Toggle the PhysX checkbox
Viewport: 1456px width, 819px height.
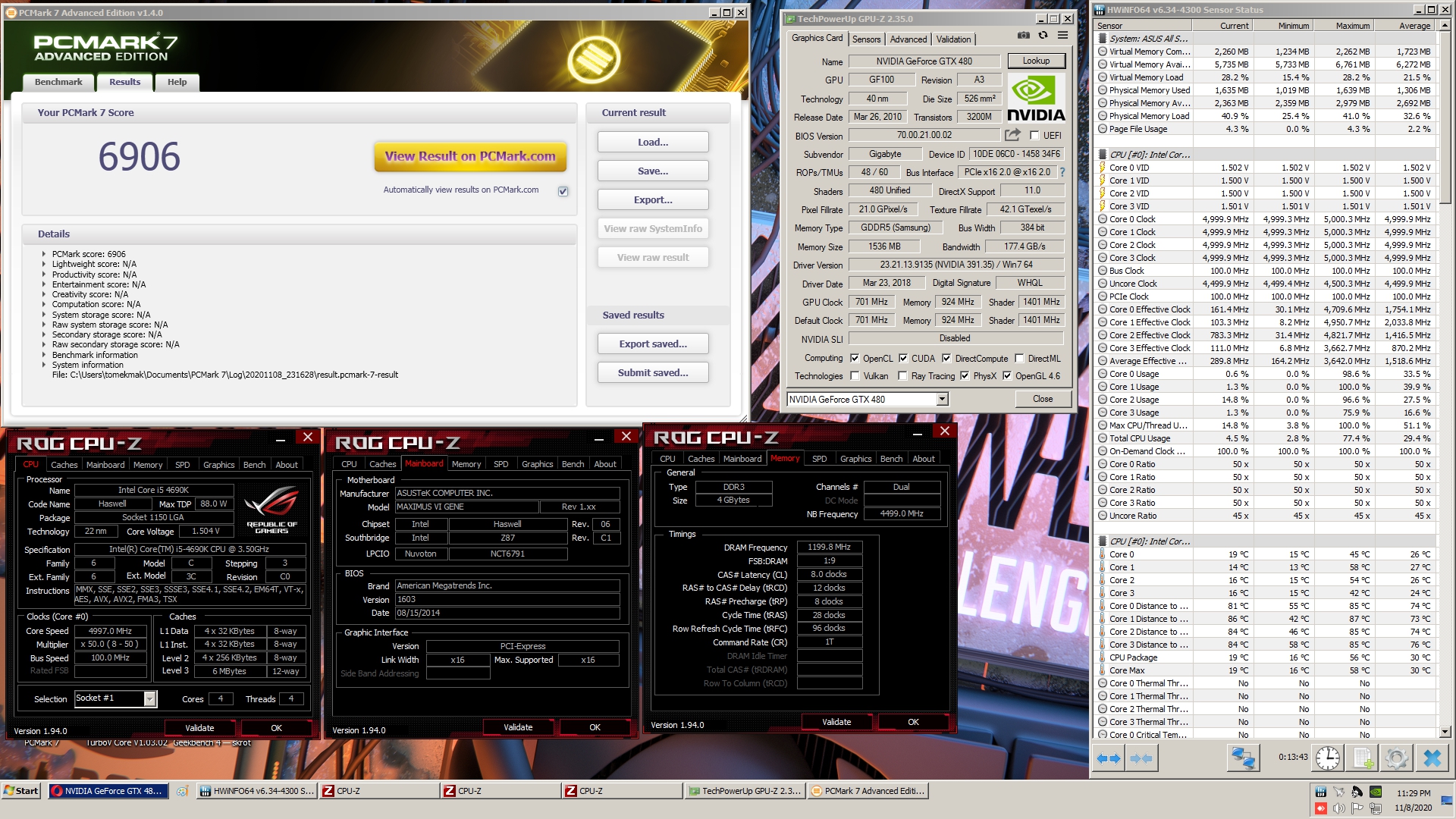click(965, 376)
